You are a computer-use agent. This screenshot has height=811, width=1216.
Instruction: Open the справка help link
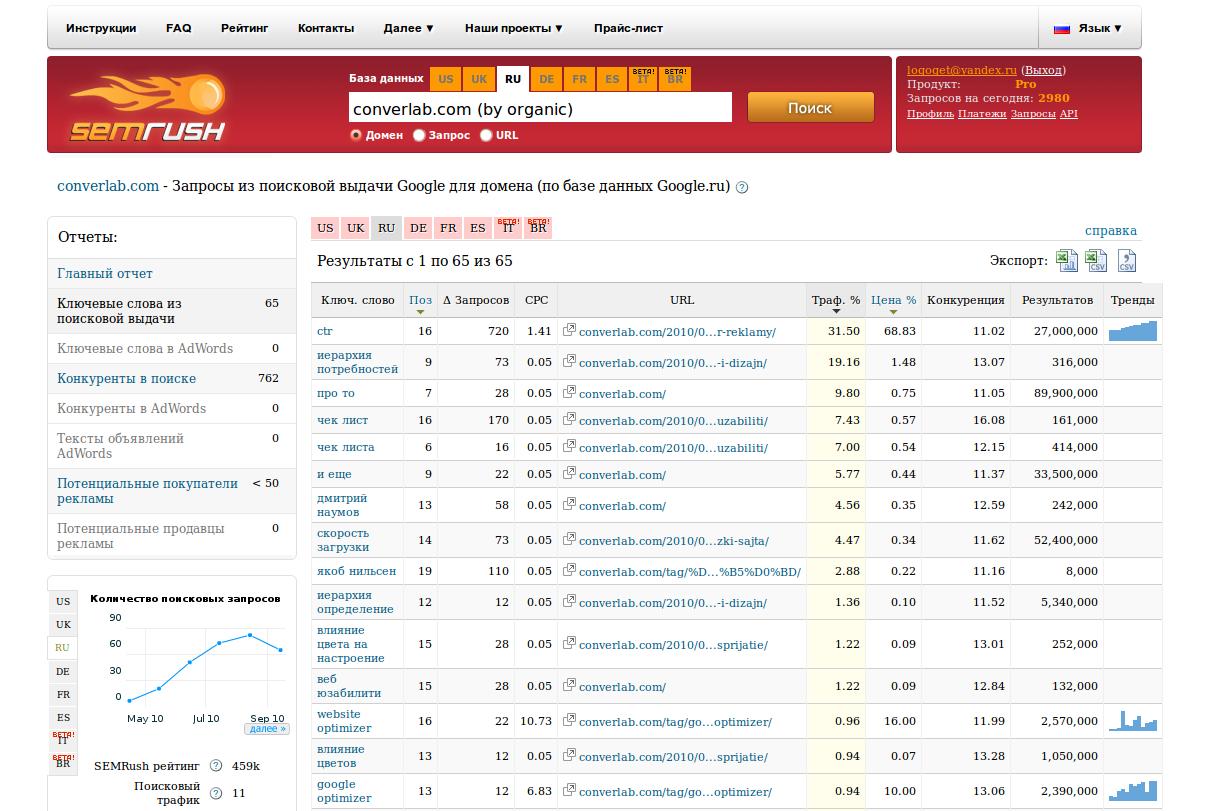coord(1110,230)
